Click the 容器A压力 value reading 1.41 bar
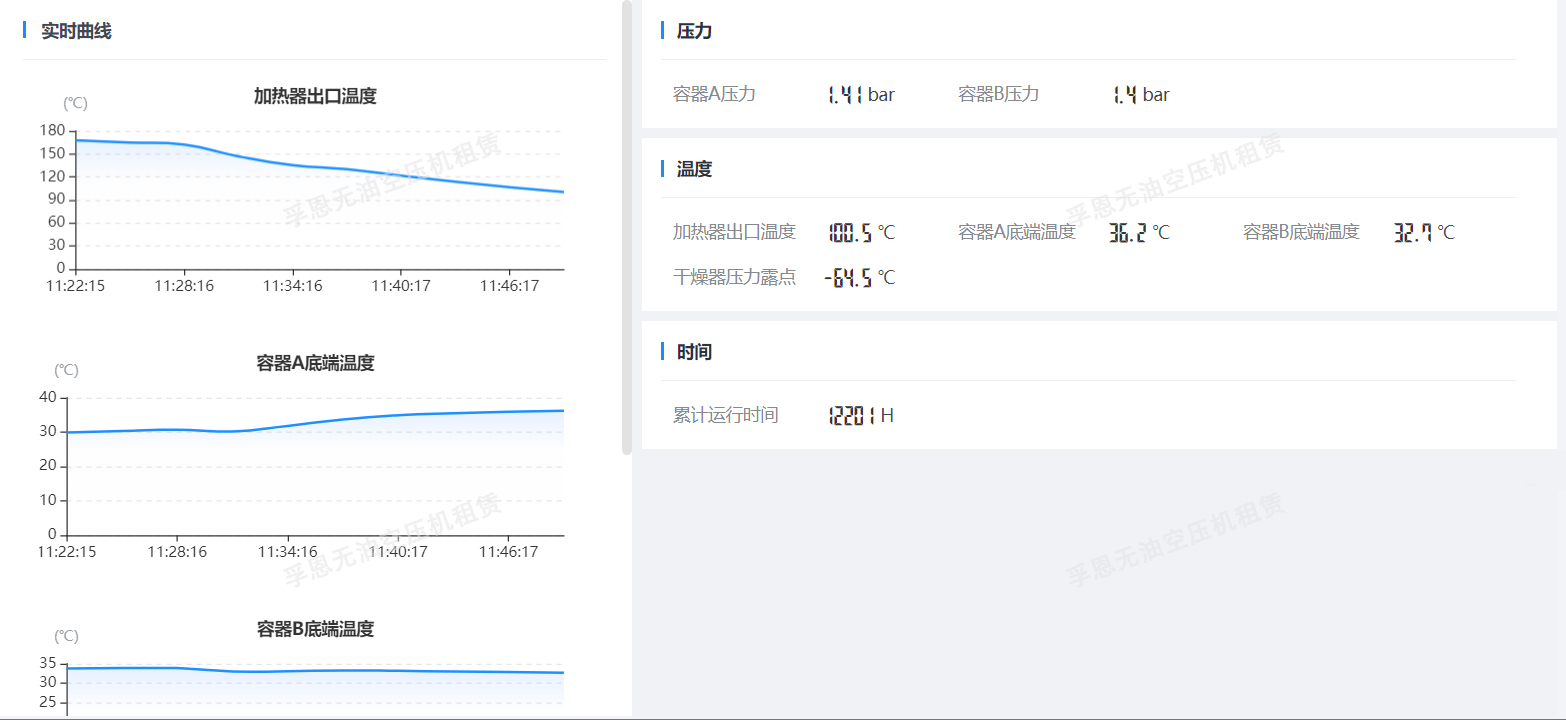The height and width of the screenshot is (720, 1566). 860,94
